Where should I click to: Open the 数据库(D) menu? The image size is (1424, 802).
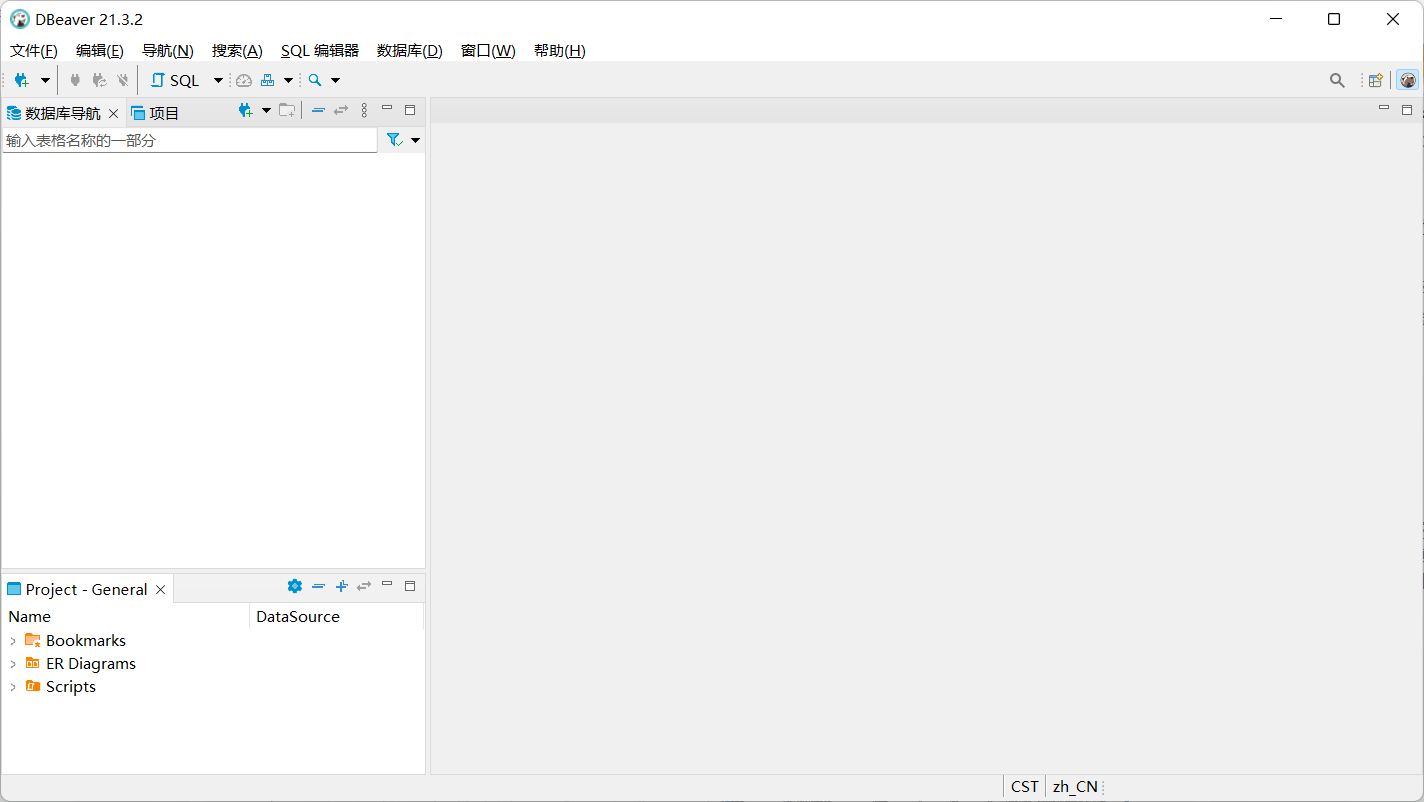tap(410, 51)
